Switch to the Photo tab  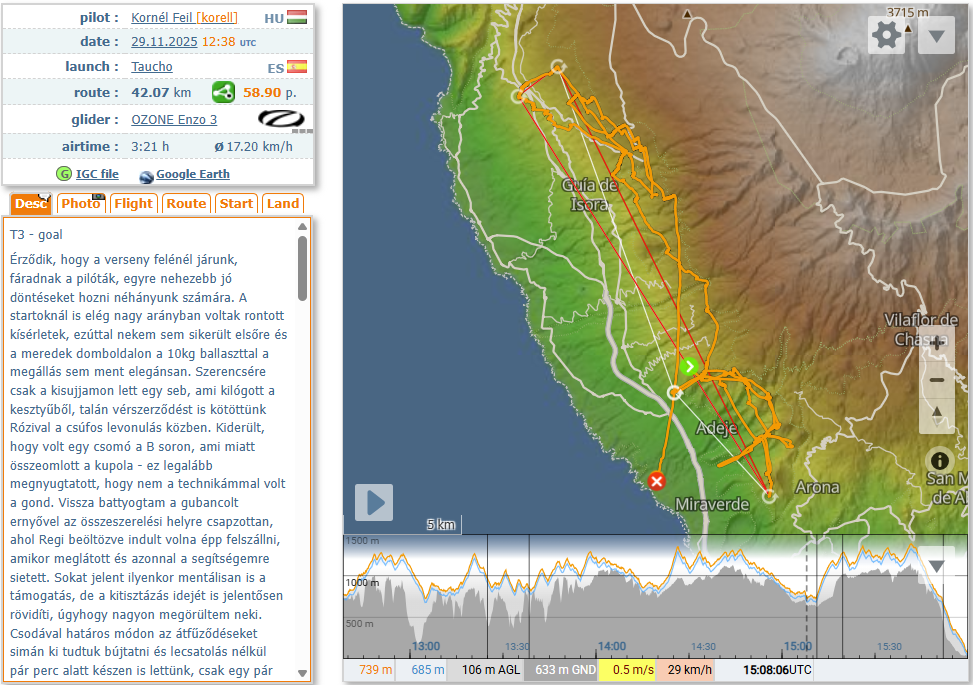tap(80, 203)
